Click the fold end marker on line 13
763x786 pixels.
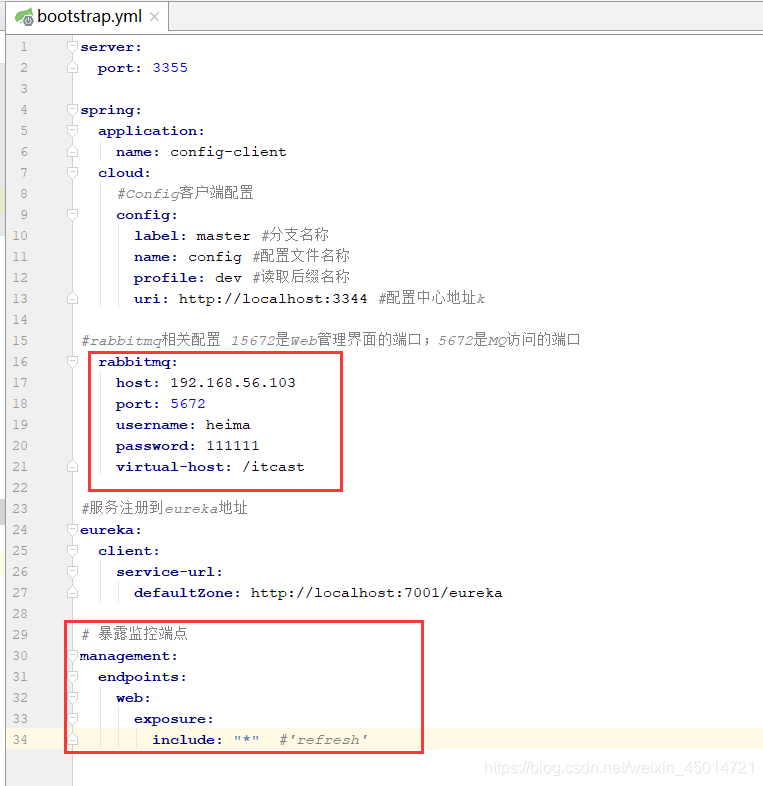point(72,299)
